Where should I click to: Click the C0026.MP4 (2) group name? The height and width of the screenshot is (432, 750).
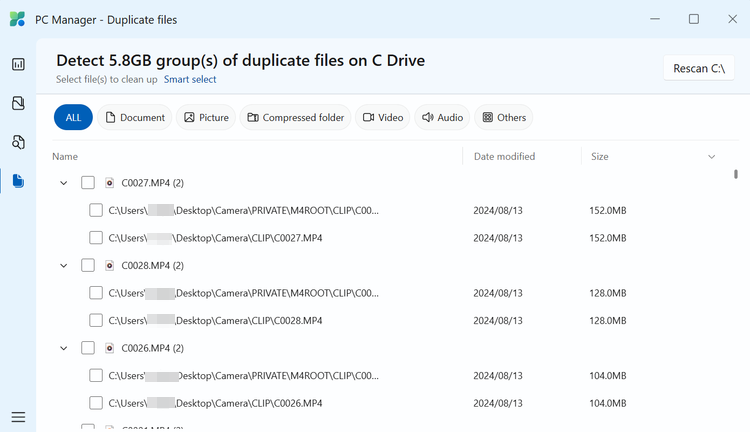coord(153,348)
